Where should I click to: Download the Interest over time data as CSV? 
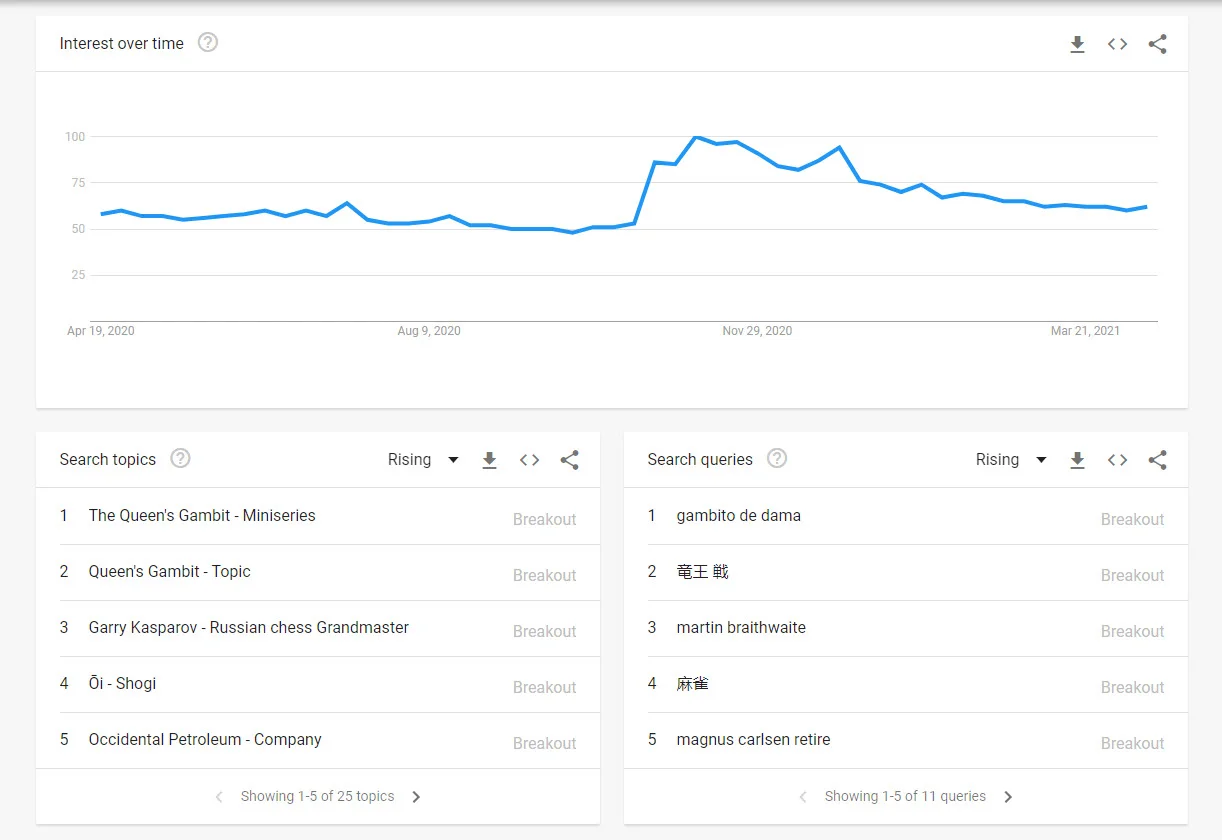point(1077,44)
